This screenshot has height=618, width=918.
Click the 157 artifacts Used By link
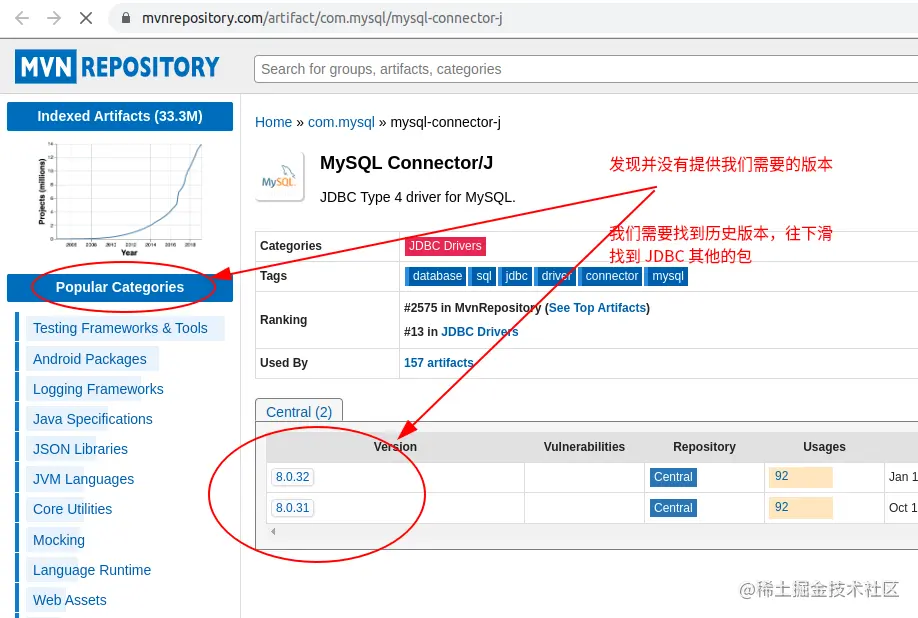438,362
